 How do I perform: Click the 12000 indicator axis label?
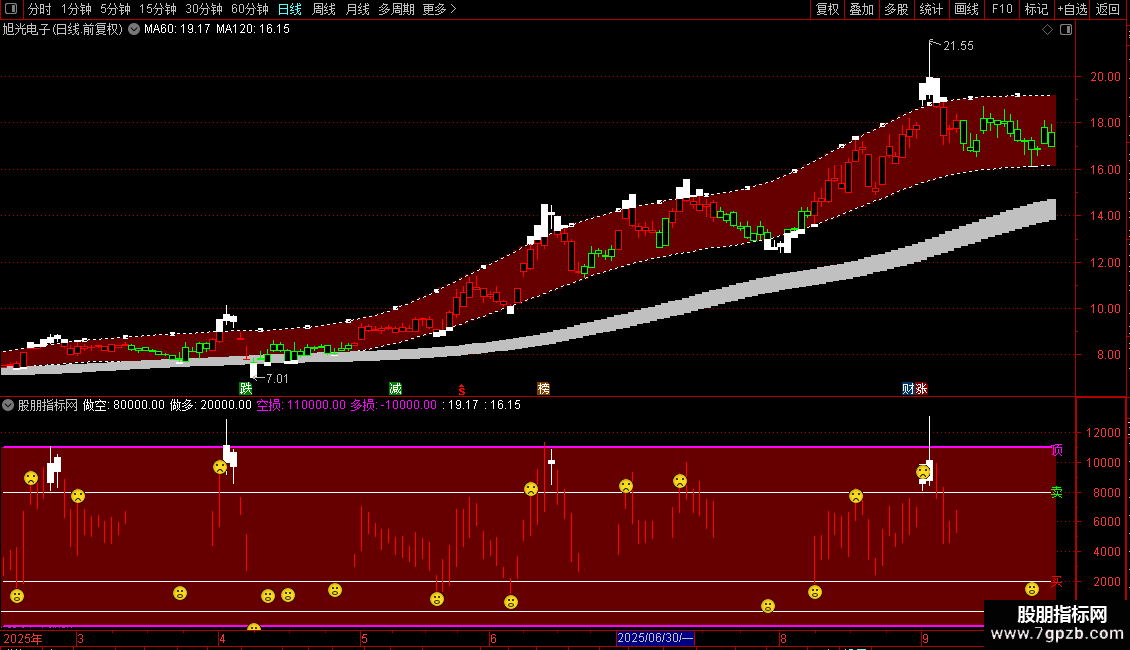point(1103,433)
